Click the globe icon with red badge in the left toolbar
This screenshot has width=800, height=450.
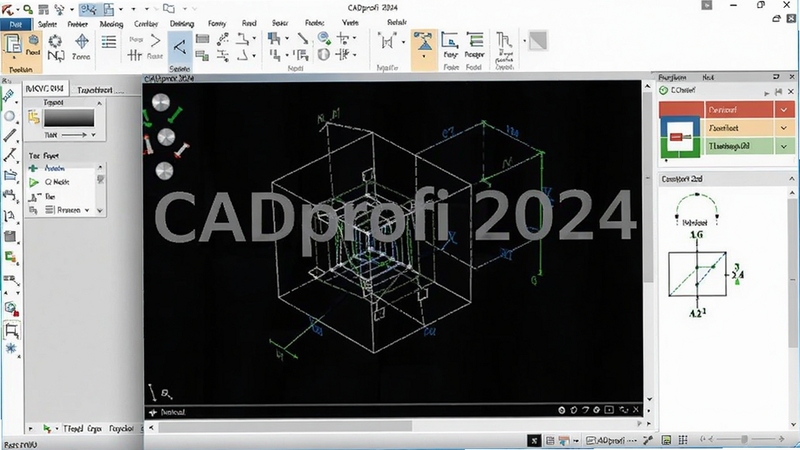click(11, 308)
